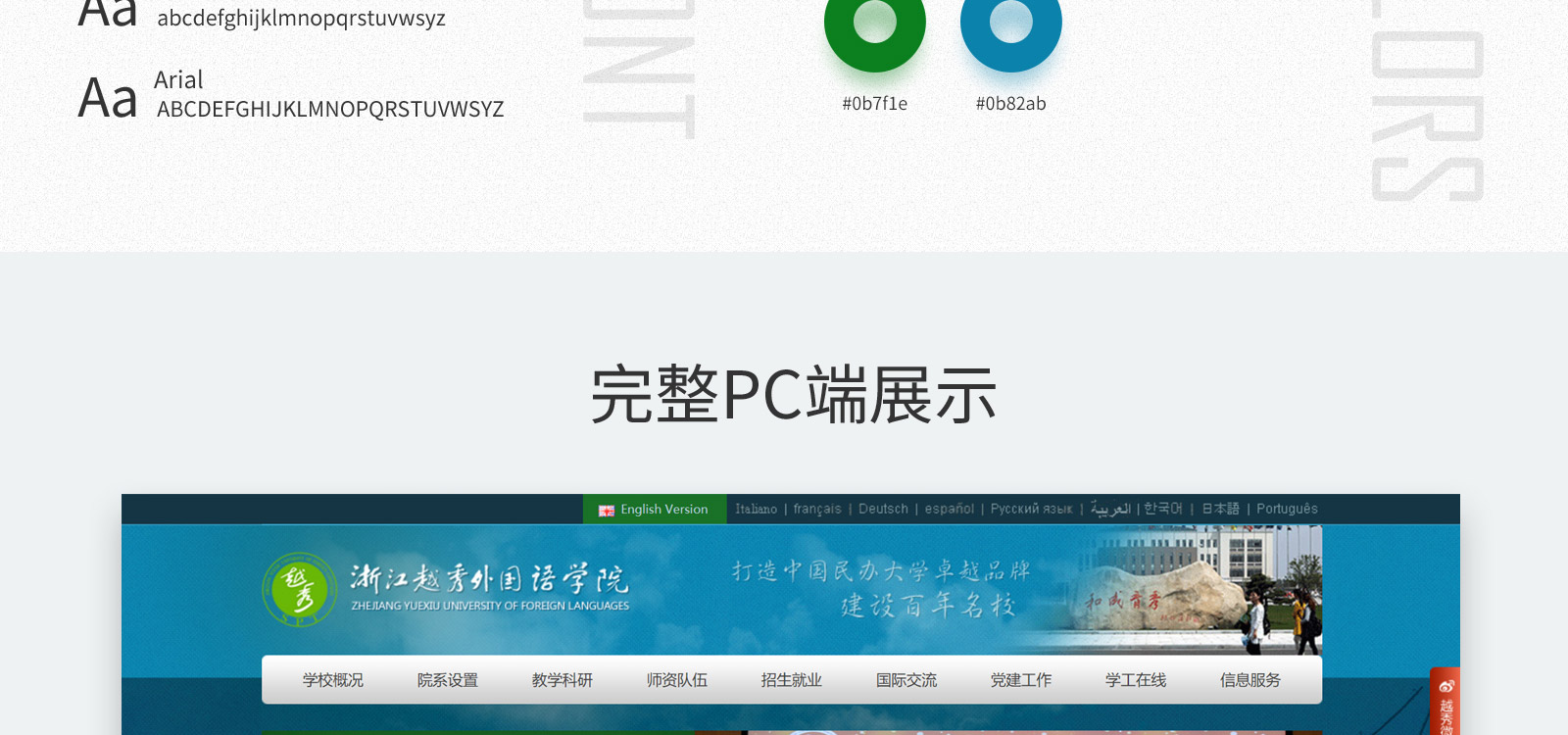The width and height of the screenshot is (1568, 735).
Task: Click the green circular university logo emblem
Action: pos(294,590)
